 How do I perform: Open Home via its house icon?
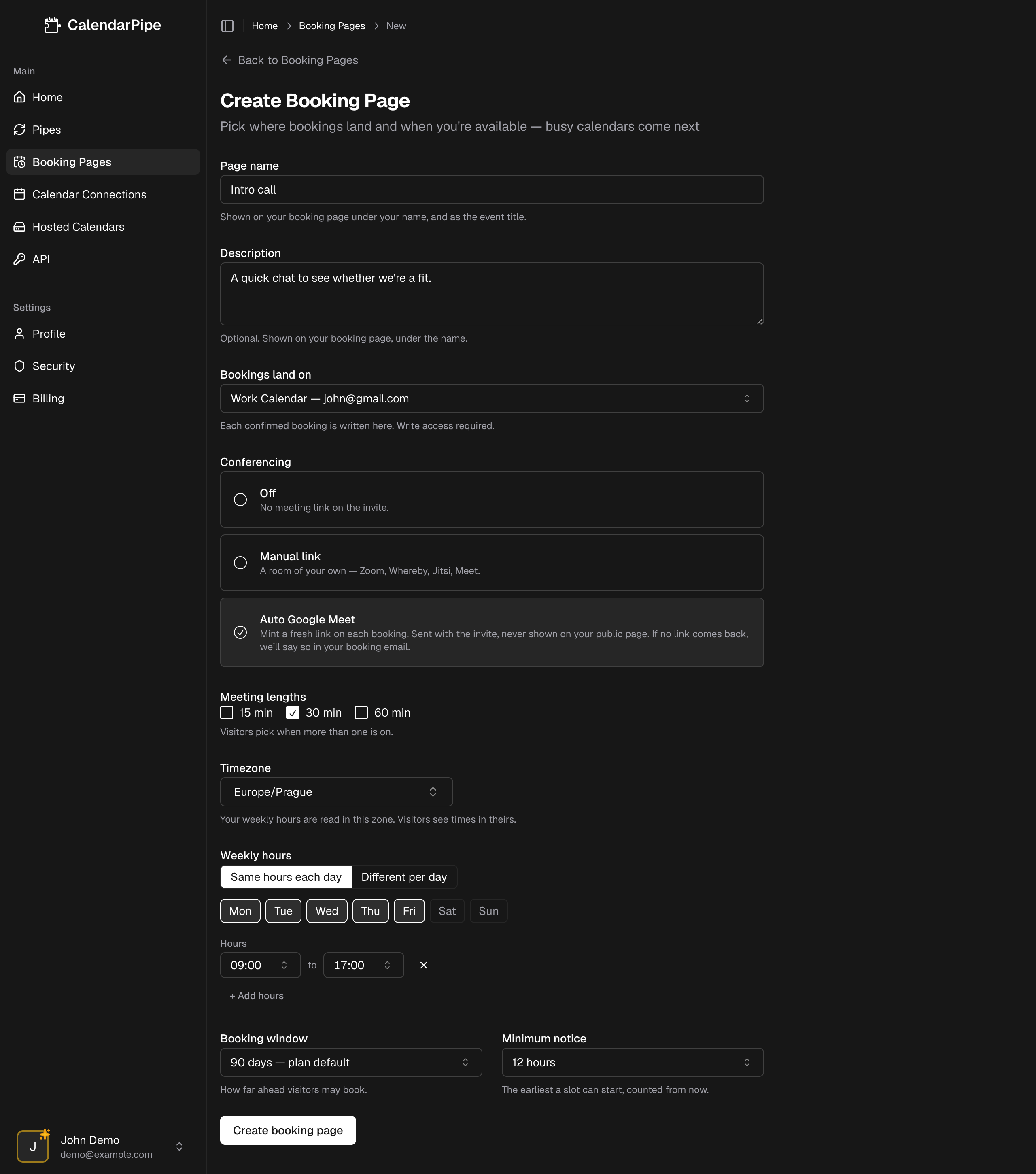pyautogui.click(x=19, y=97)
